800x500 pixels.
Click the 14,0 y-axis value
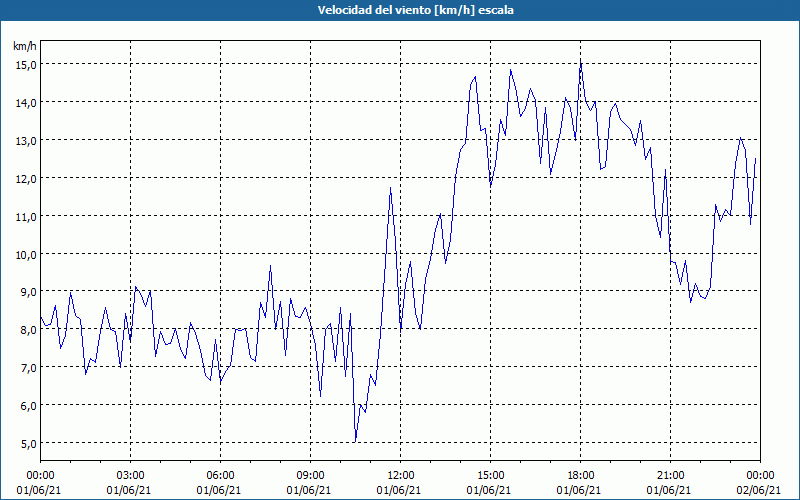pos(26,103)
